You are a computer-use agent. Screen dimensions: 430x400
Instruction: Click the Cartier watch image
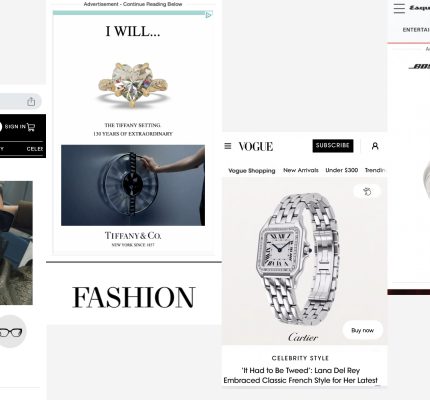(298, 260)
